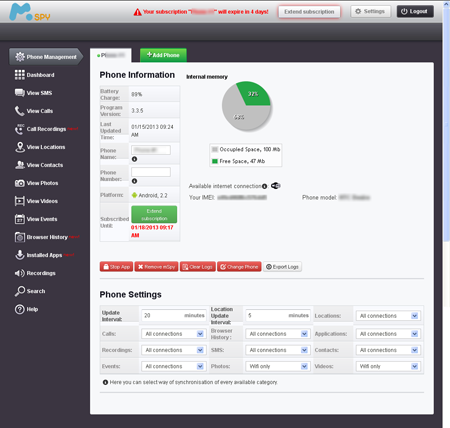Click the Help question mark icon

pos(20,309)
